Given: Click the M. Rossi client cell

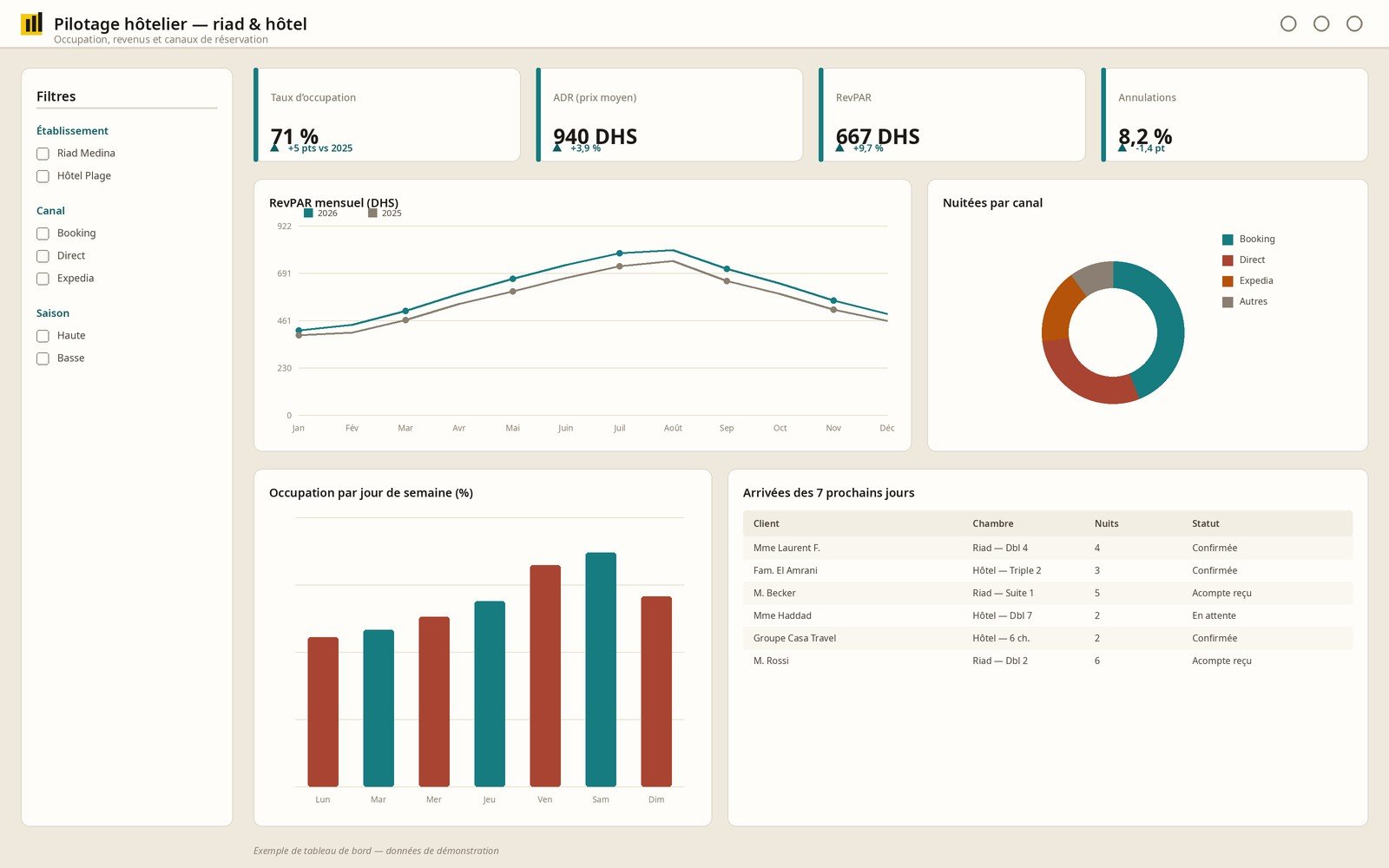Looking at the screenshot, I should point(771,661).
